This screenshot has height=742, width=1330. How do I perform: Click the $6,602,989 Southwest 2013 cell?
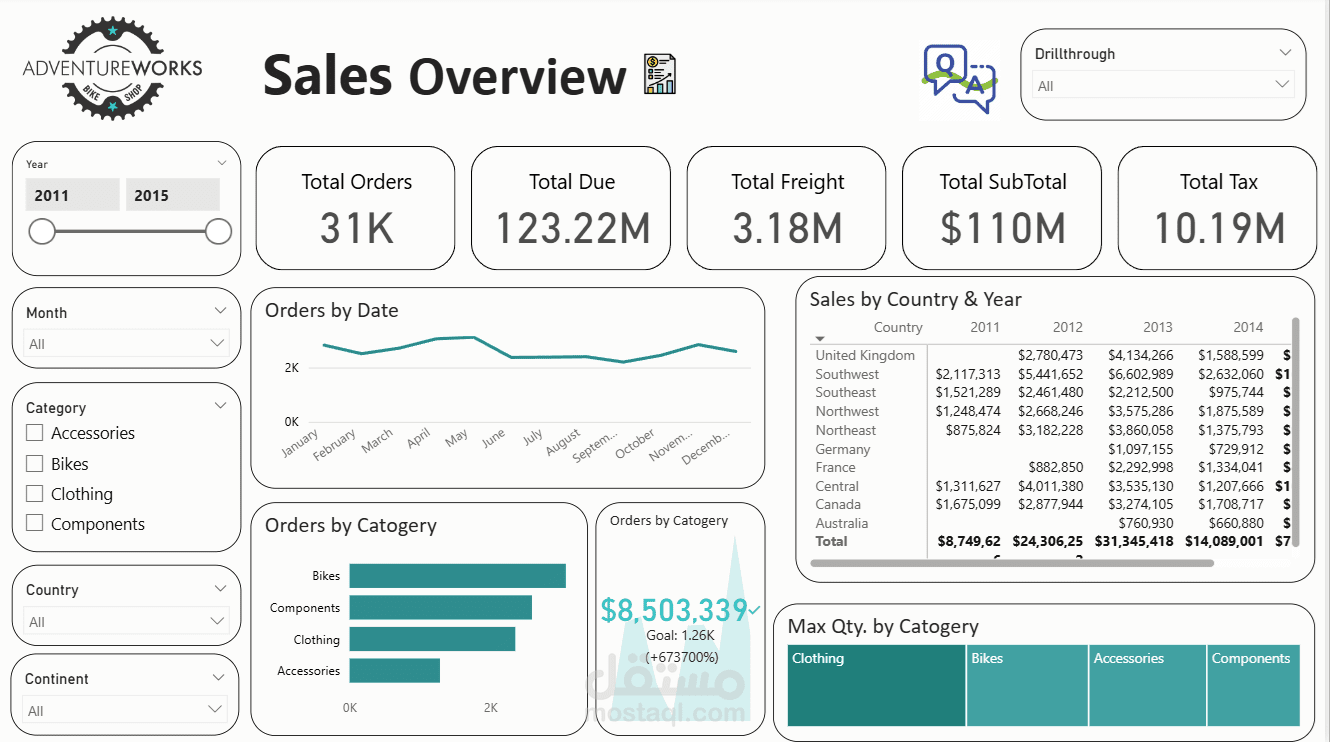point(1141,374)
